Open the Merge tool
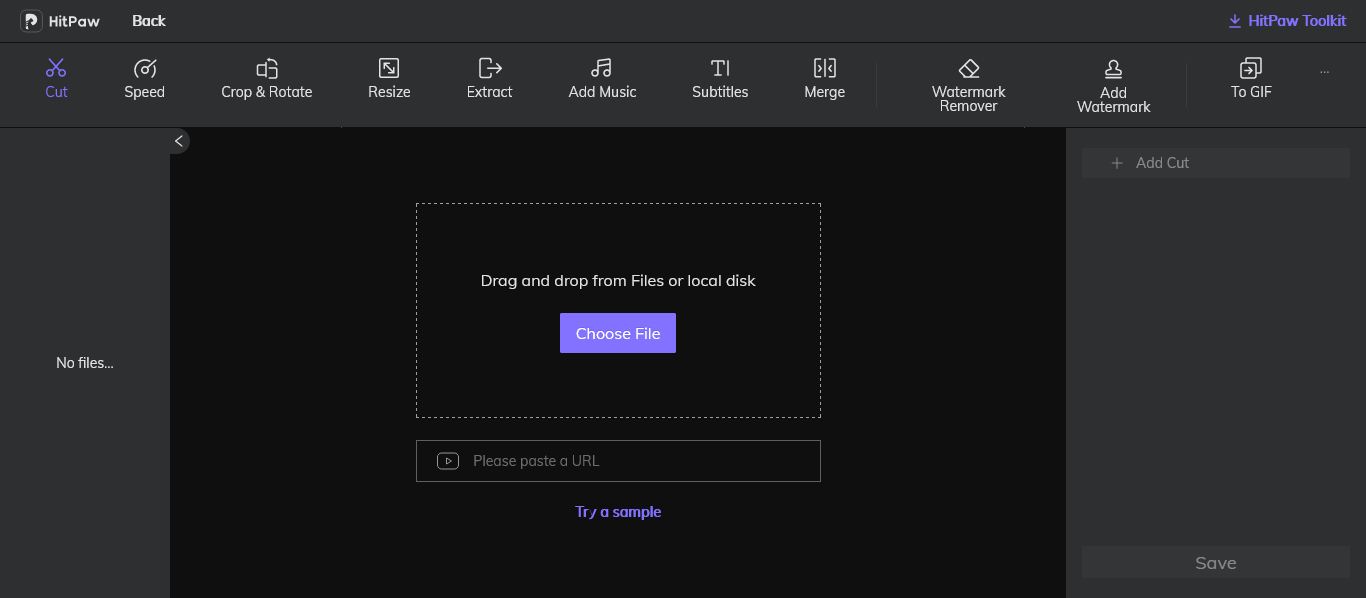Screen dimensions: 1366x598 825,79
